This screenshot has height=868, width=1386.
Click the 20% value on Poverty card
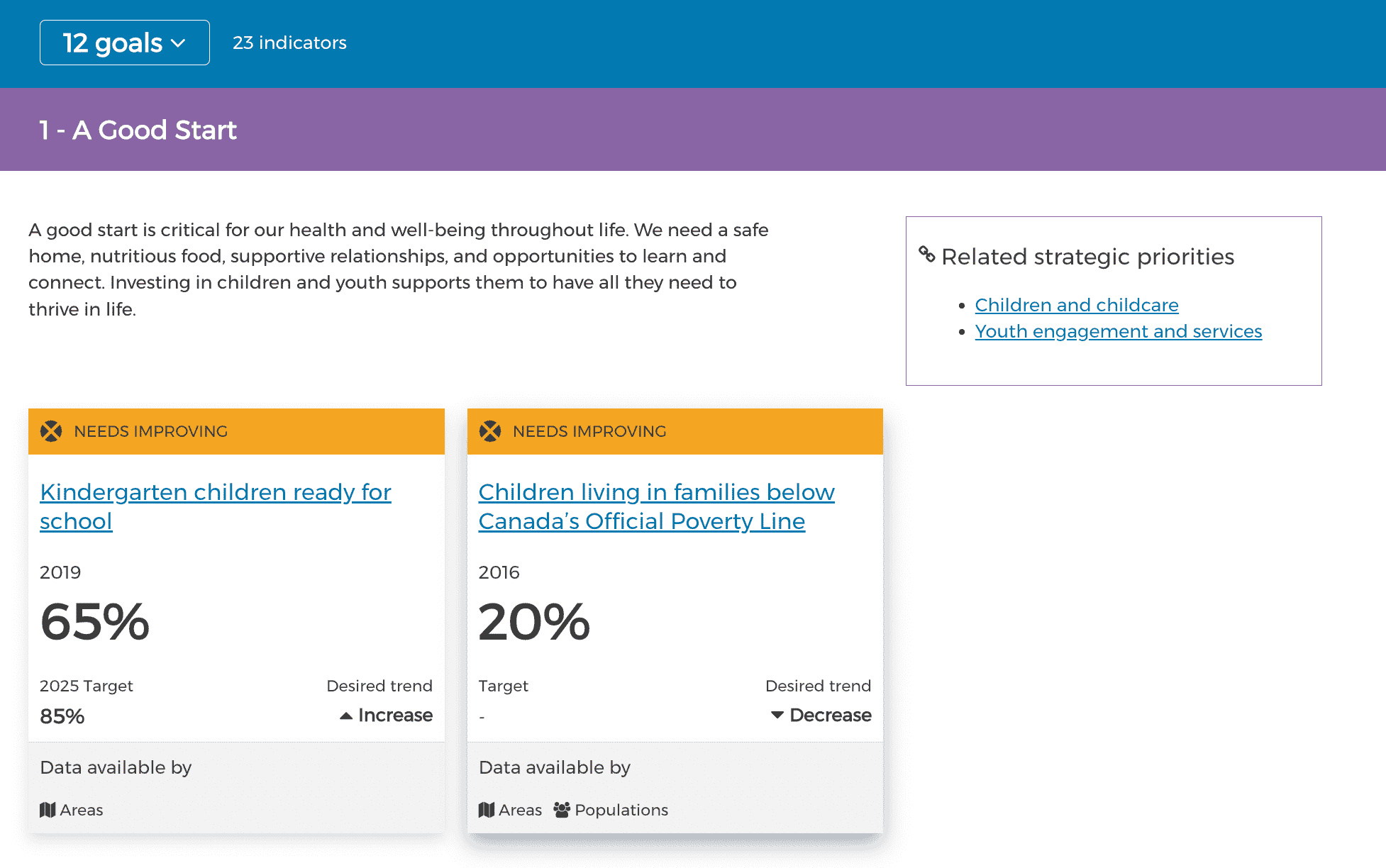point(534,622)
